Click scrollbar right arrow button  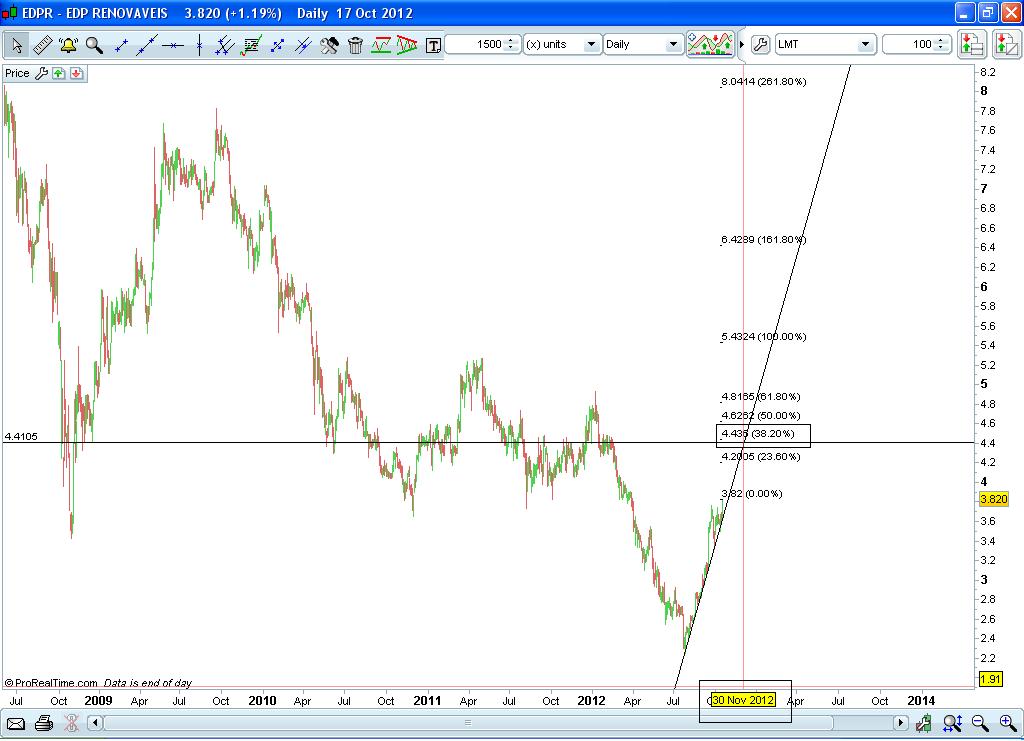click(901, 723)
